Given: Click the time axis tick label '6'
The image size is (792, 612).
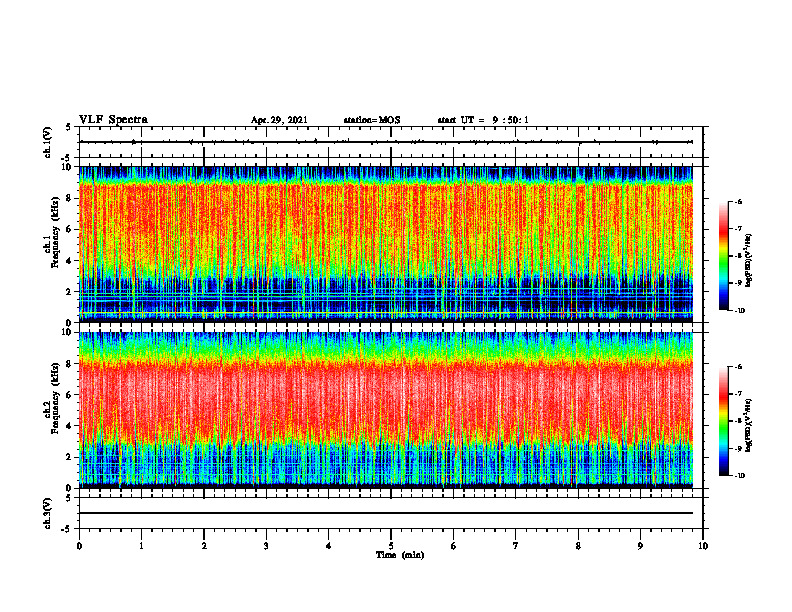Looking at the screenshot, I should pyautogui.click(x=454, y=546).
